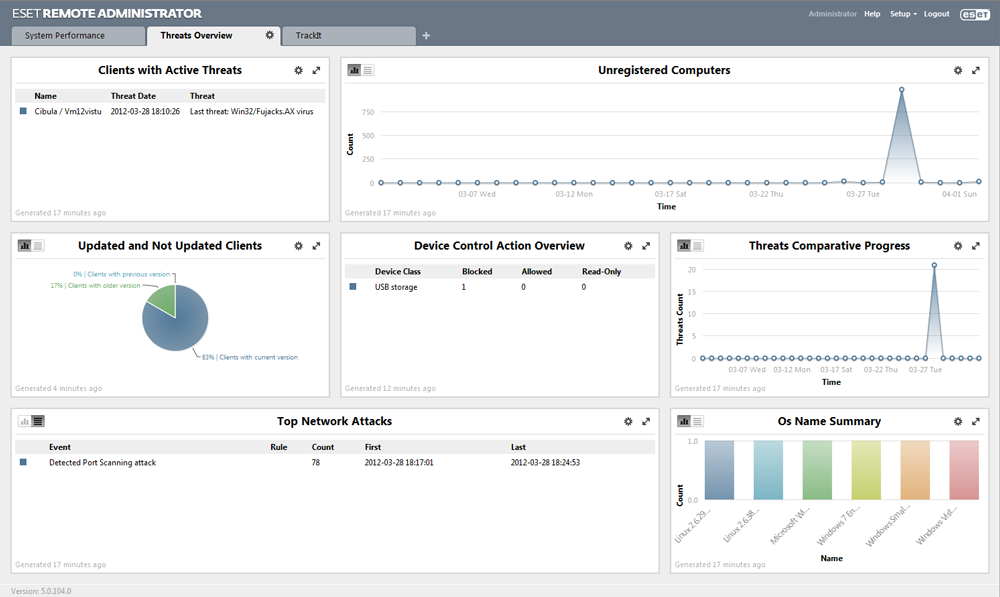This screenshot has width=1000, height=597.
Task: Click the Logout link
Action: click(936, 14)
